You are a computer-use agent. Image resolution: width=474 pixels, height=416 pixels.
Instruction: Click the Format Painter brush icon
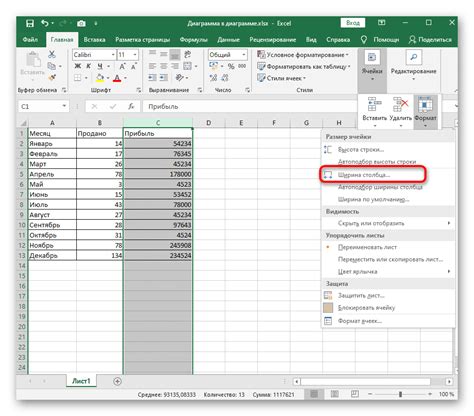[x=52, y=78]
